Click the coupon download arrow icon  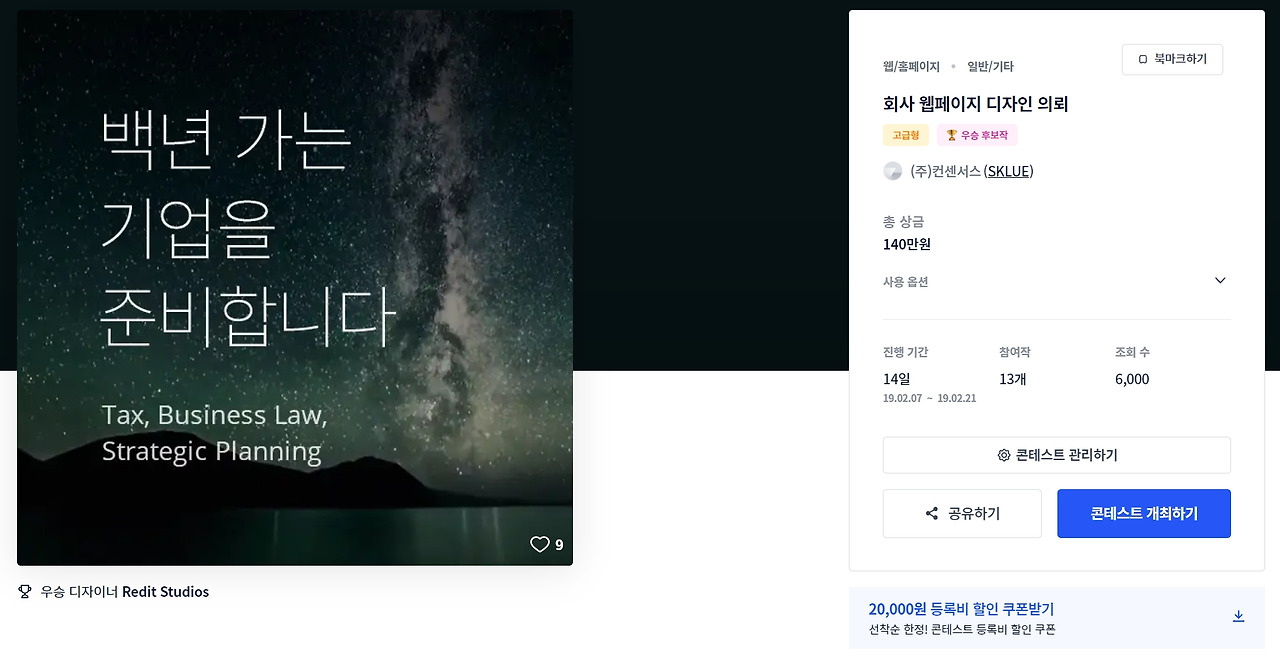[1238, 616]
